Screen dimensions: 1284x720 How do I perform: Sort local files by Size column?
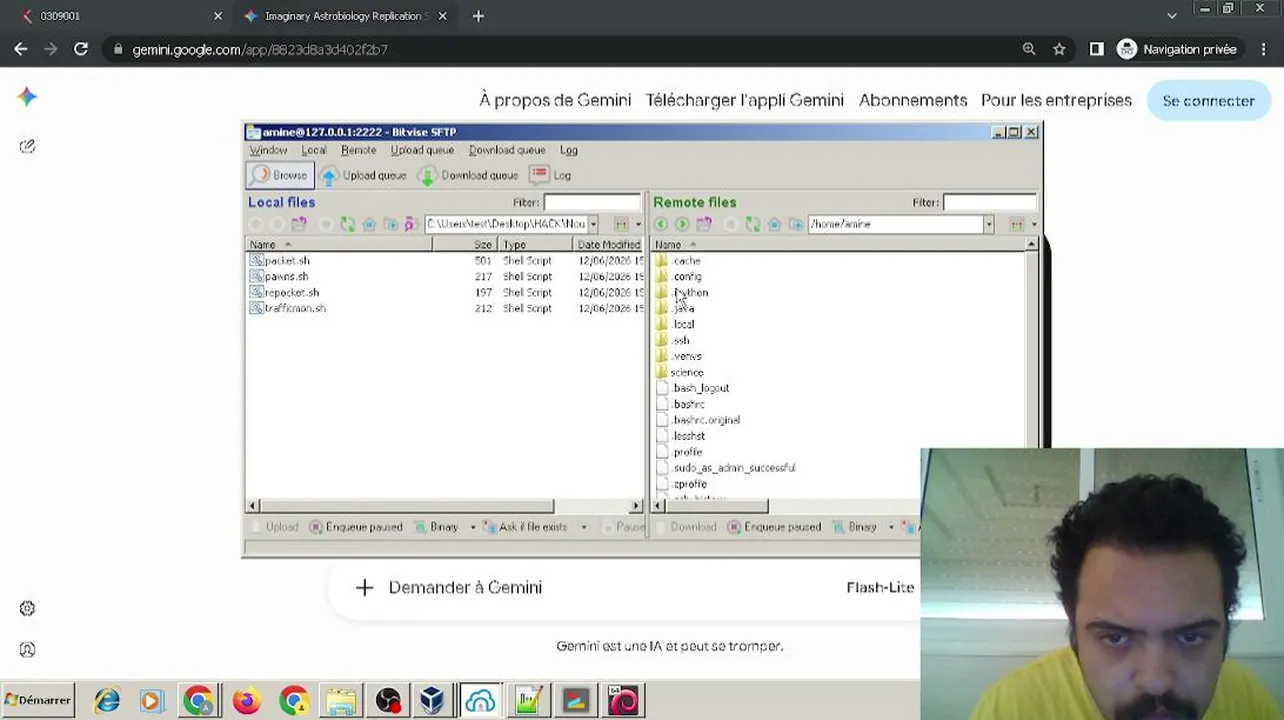click(x=465, y=245)
